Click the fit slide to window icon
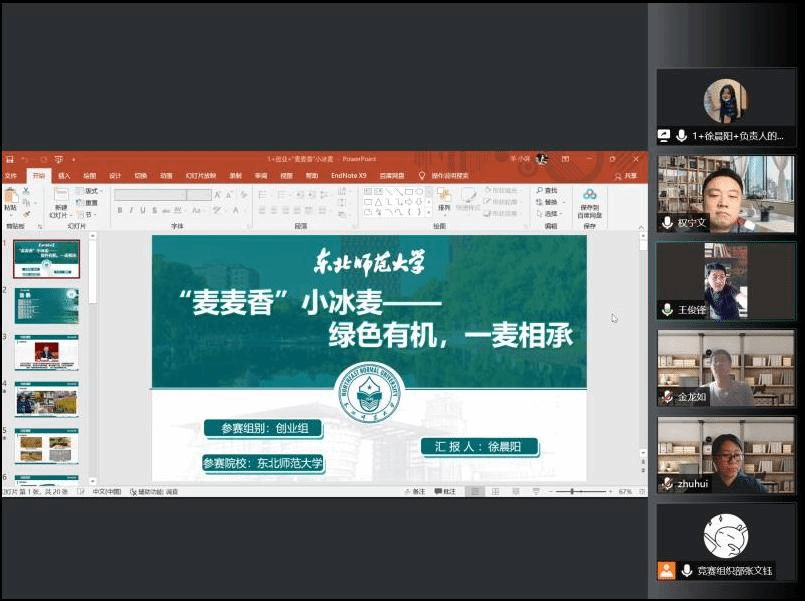Screen dimensions: 805x601 coord(642,492)
